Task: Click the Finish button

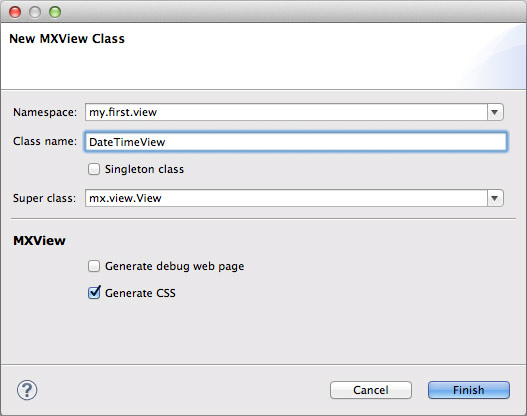Action: pos(469,390)
